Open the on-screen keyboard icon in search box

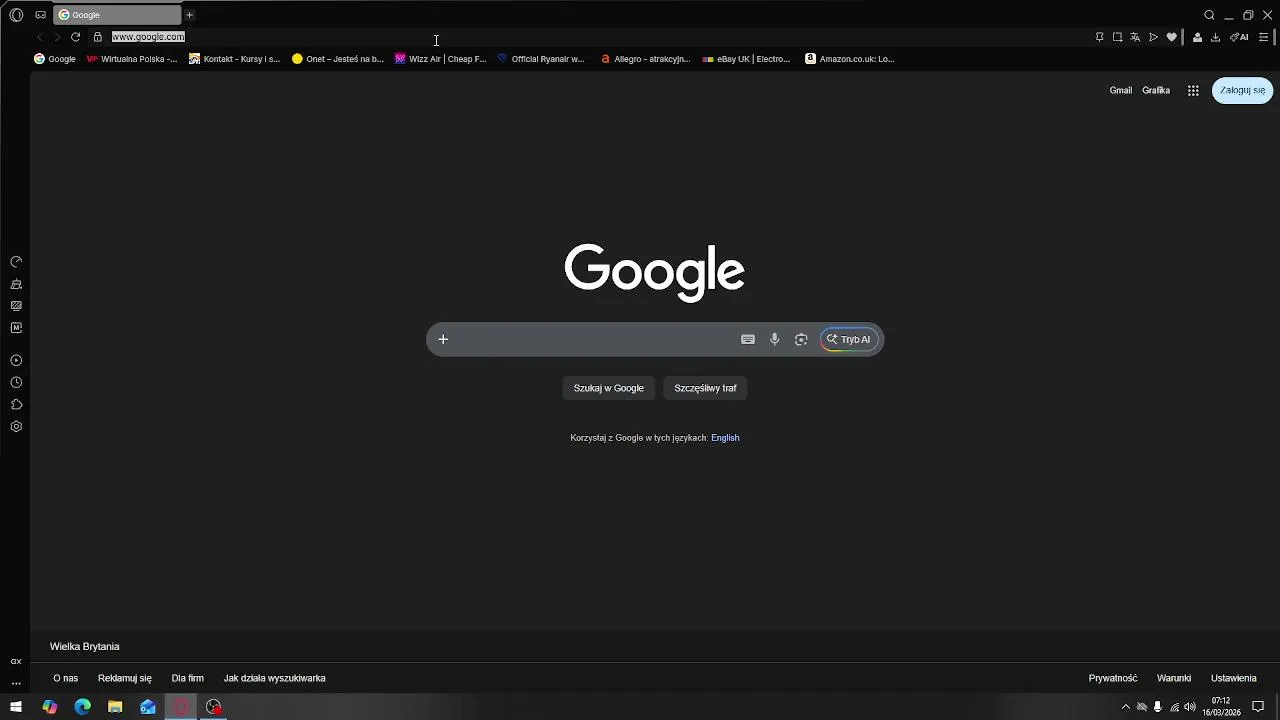(x=748, y=339)
